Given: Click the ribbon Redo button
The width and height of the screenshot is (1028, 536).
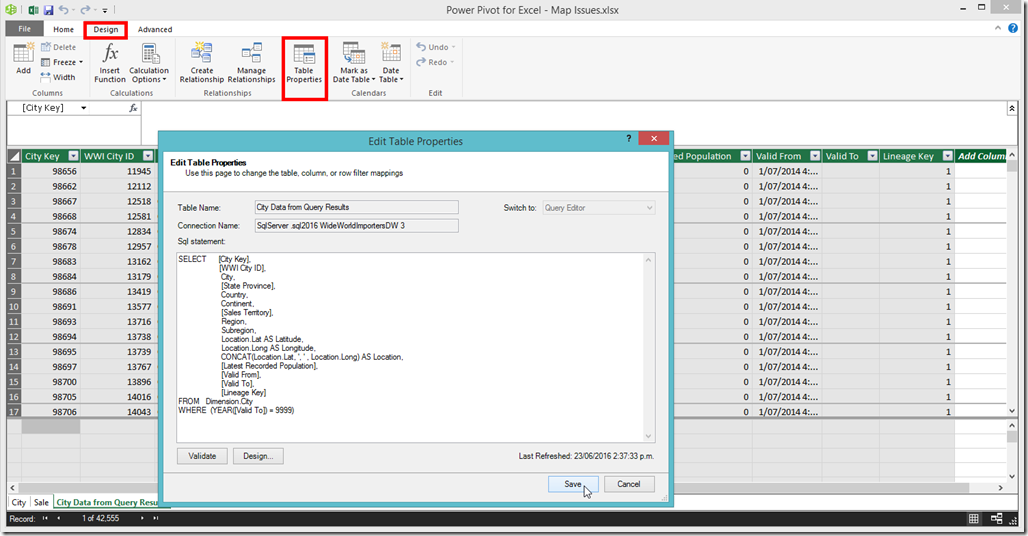Looking at the screenshot, I should (x=435, y=62).
